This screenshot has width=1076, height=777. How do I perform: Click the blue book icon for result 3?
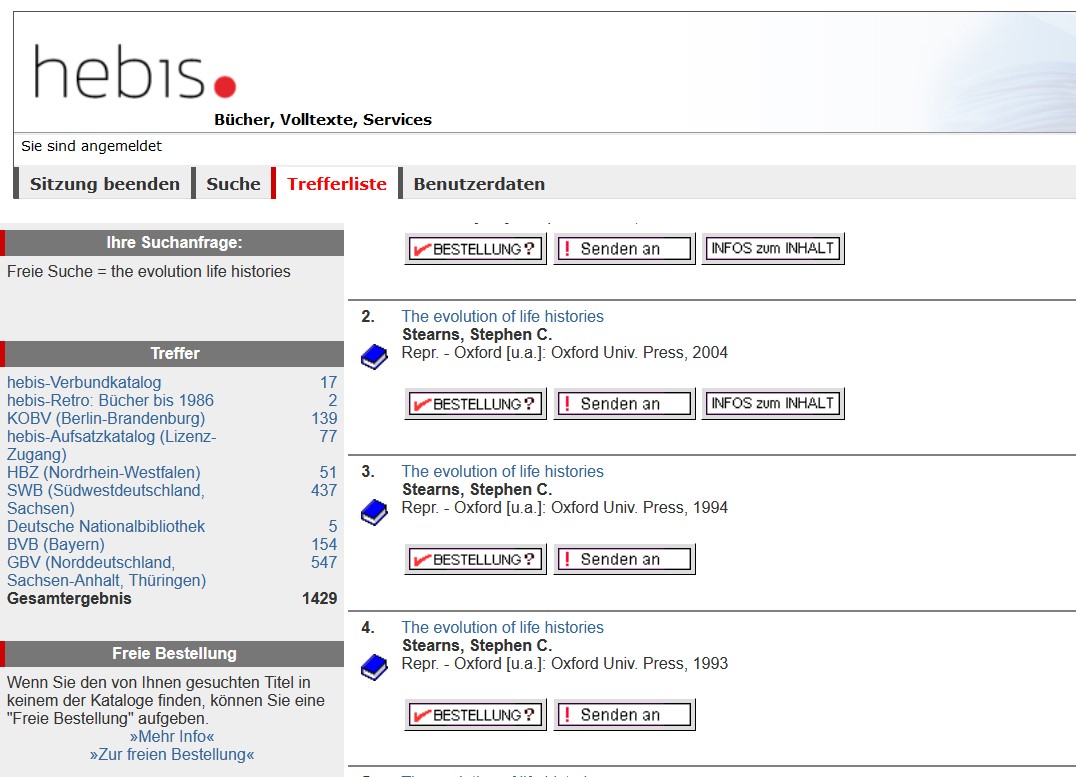click(x=375, y=512)
